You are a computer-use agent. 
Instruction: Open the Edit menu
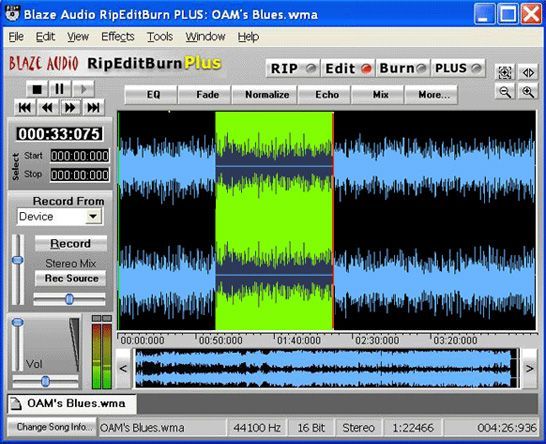(x=45, y=37)
